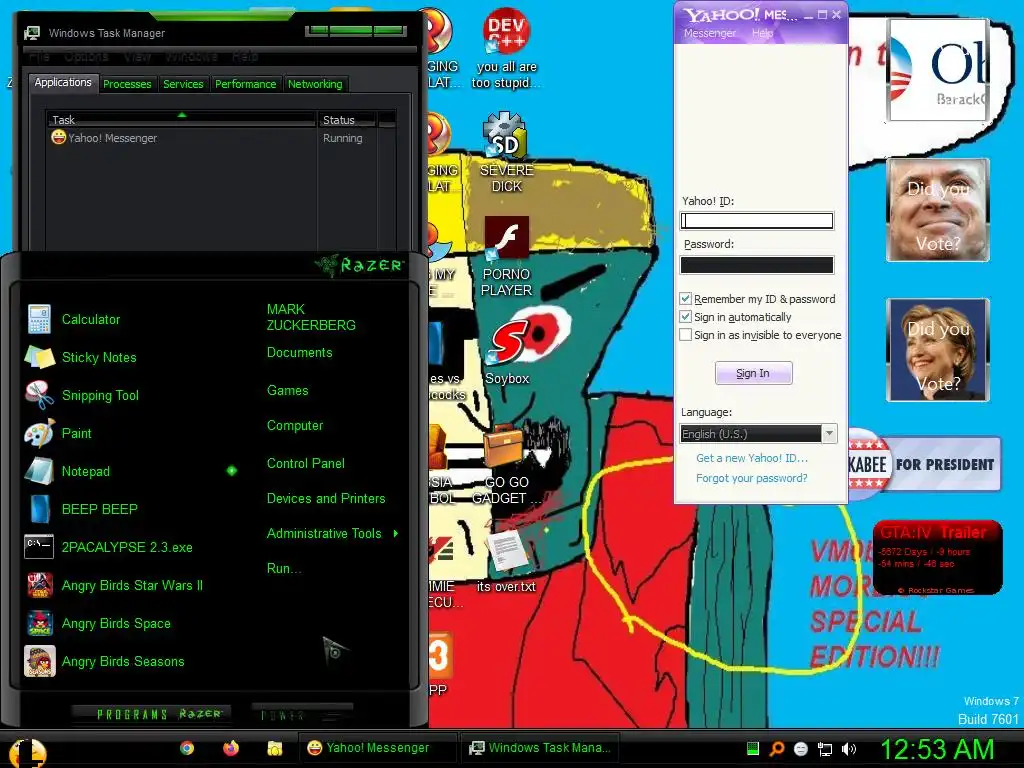The width and height of the screenshot is (1024, 768).
Task: Expand the Administrative Tools submenu arrow
Action: pos(396,534)
